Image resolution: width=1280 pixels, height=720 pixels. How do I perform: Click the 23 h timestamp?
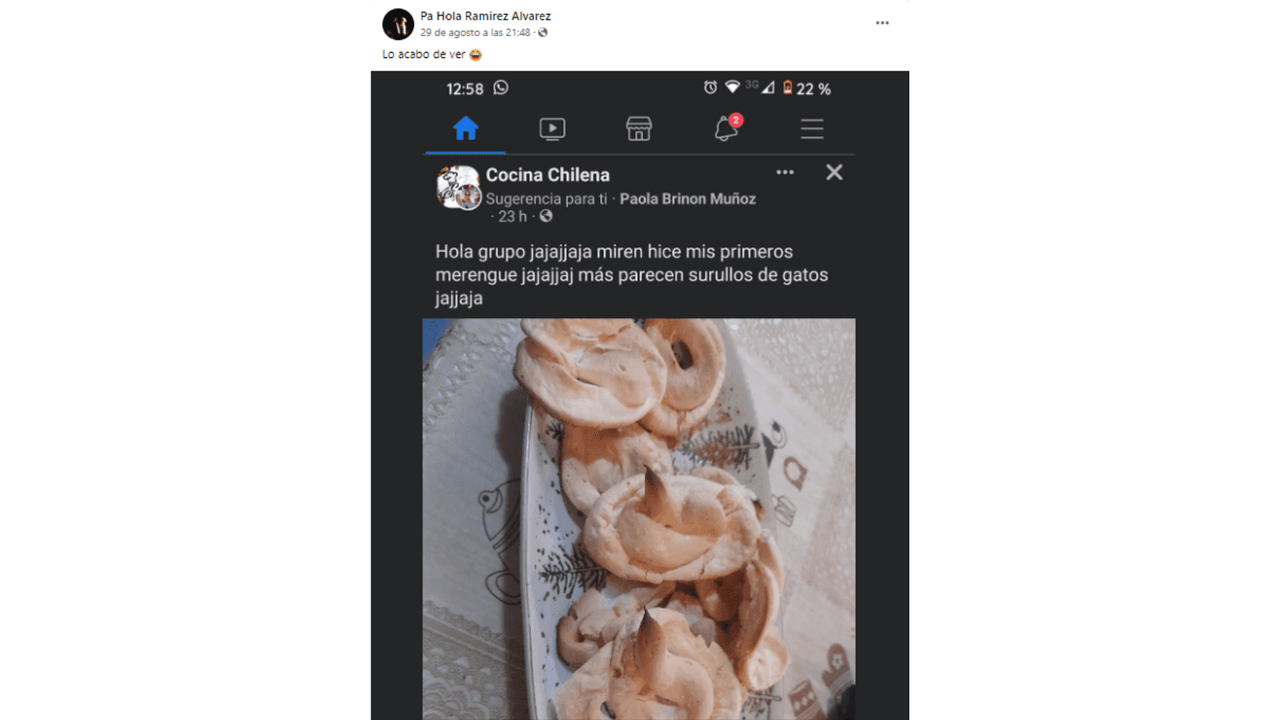click(515, 214)
